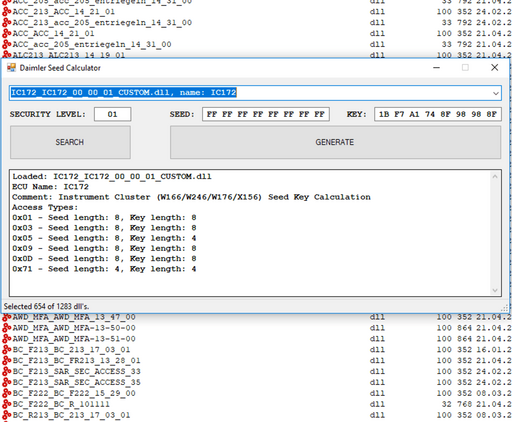Click the icon beside BC_F213_SAR_SEC_ACCESS_33
Image resolution: width=512 pixels, height=422 pixels.
[x=6, y=372]
